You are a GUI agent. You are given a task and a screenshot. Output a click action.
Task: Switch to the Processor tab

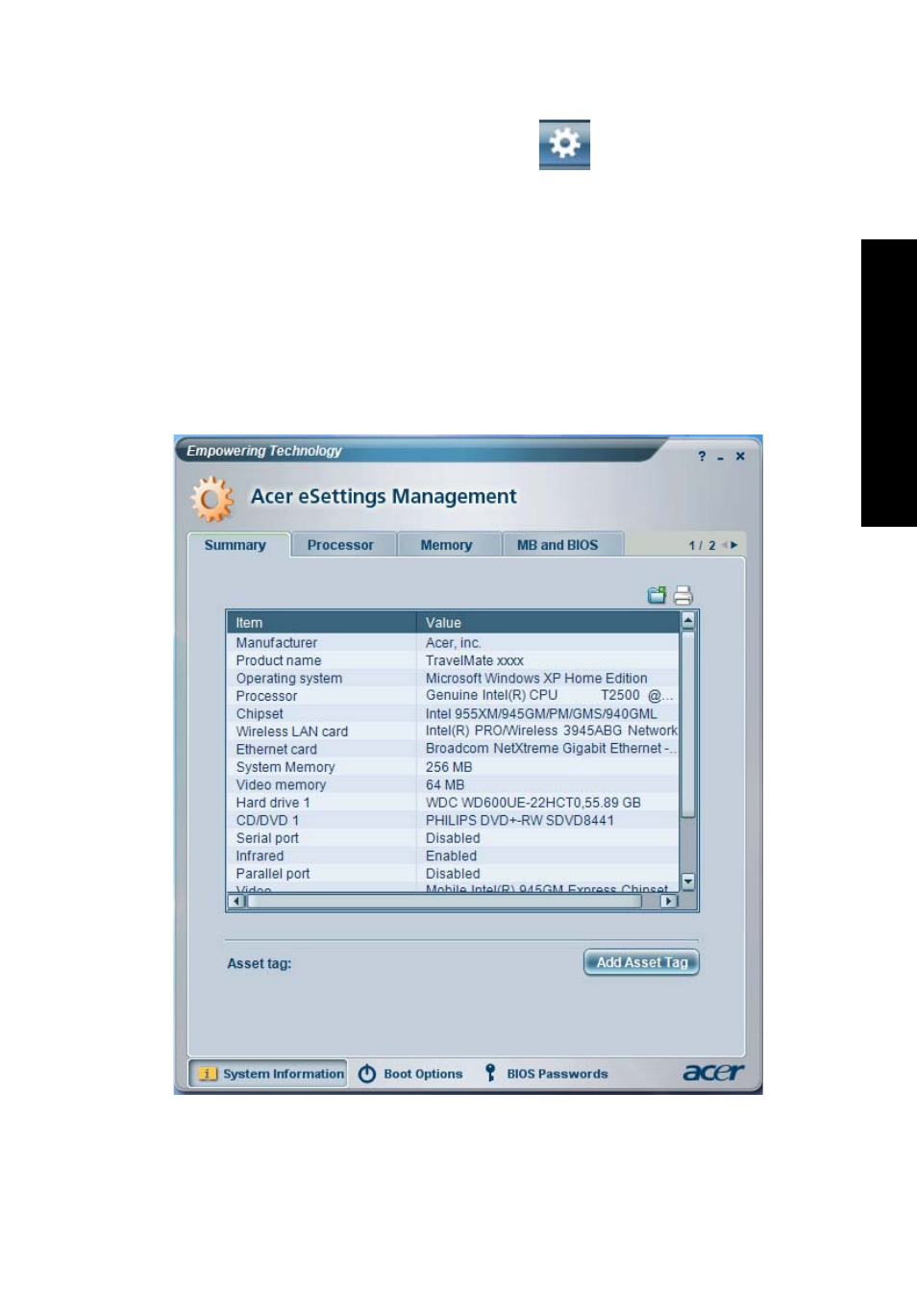pyautogui.click(x=340, y=545)
